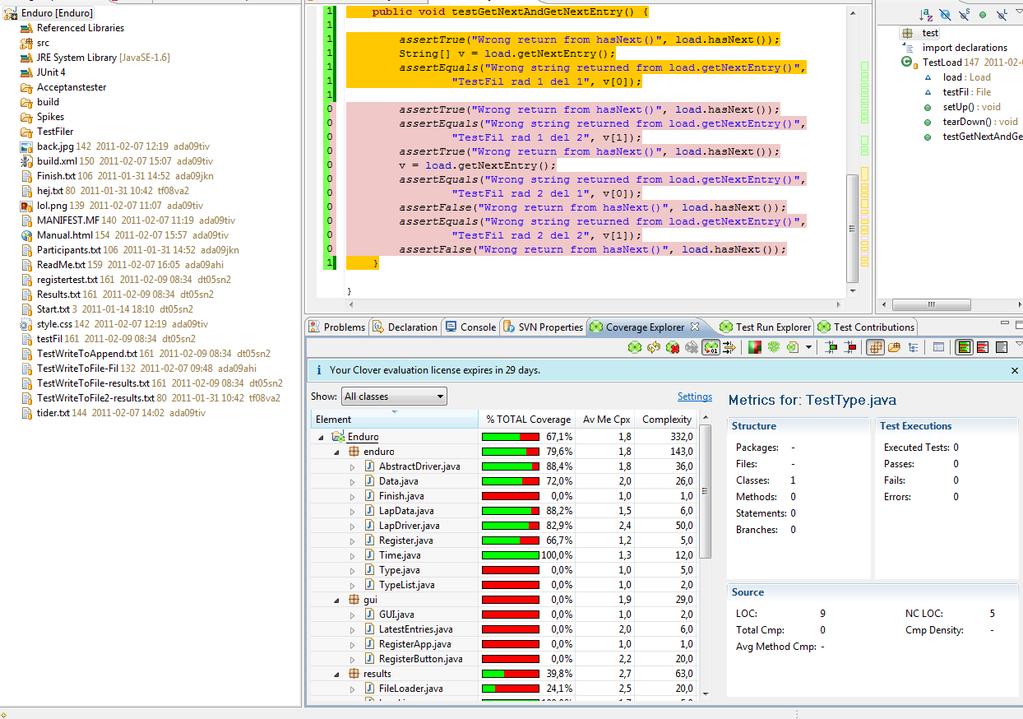Screen dimensions: 1023x719
Task: Click the blue hierarchy tree icon
Action: (x=913, y=348)
